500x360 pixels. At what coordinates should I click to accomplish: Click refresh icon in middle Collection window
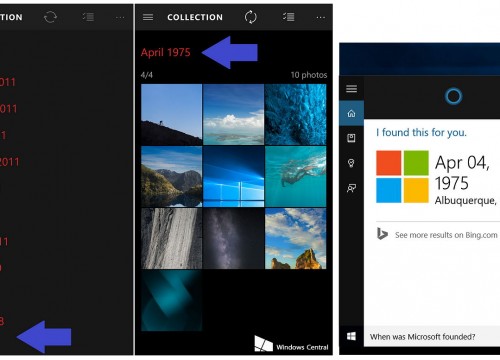point(251,17)
